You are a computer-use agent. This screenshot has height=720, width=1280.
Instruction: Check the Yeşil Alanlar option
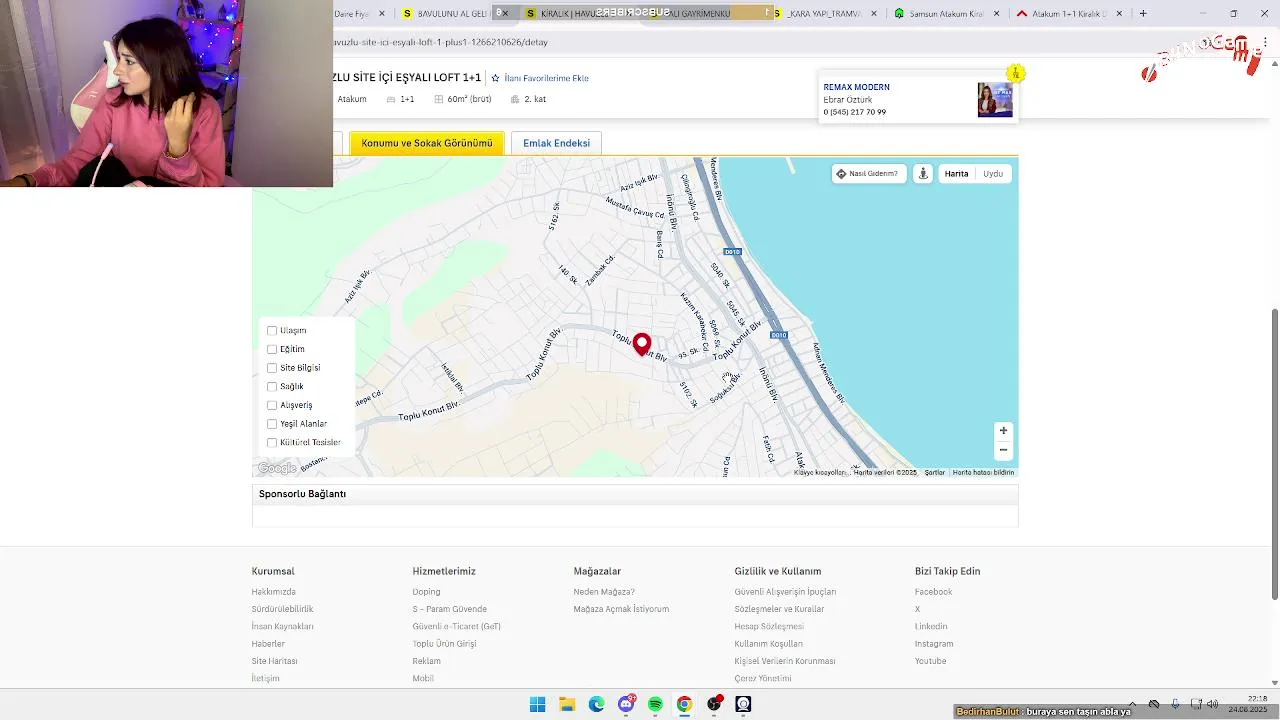[x=272, y=424]
